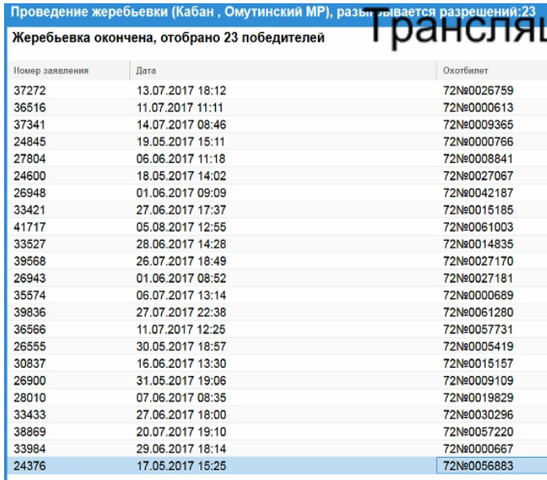Select the row with application 35574
This screenshot has height=480, width=547.
pos(277,295)
